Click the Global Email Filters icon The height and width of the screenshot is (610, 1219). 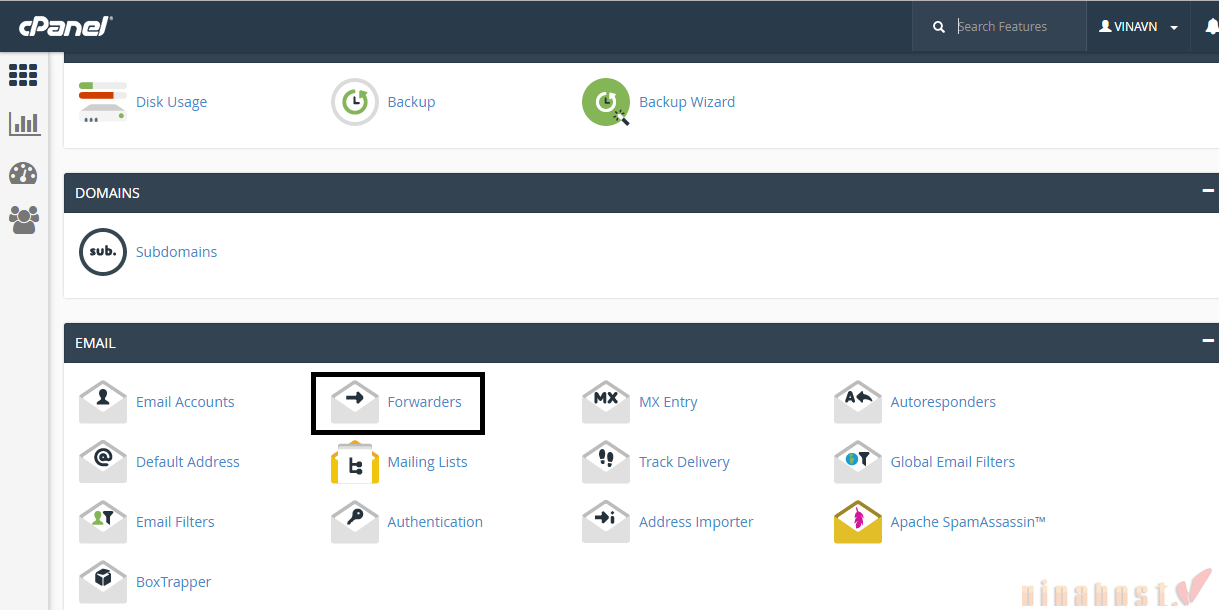tap(858, 462)
